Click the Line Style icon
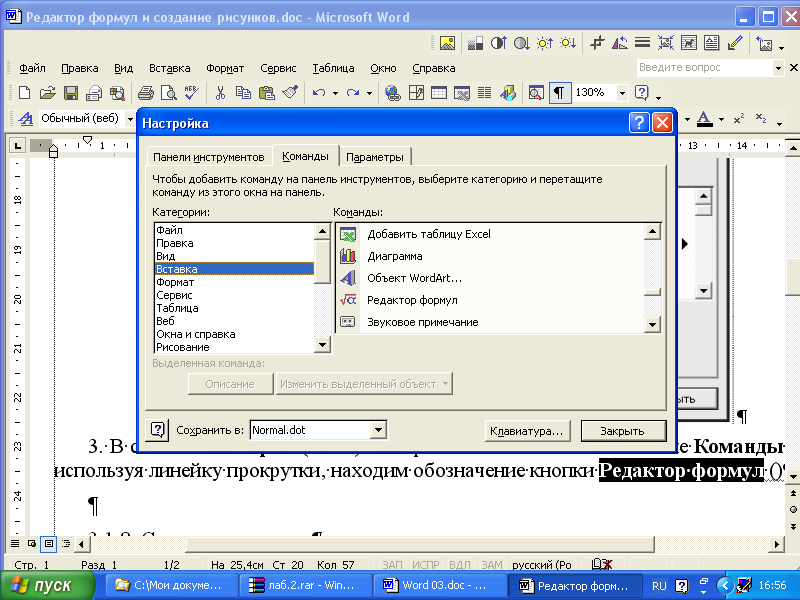The image size is (800, 600). coord(642,43)
